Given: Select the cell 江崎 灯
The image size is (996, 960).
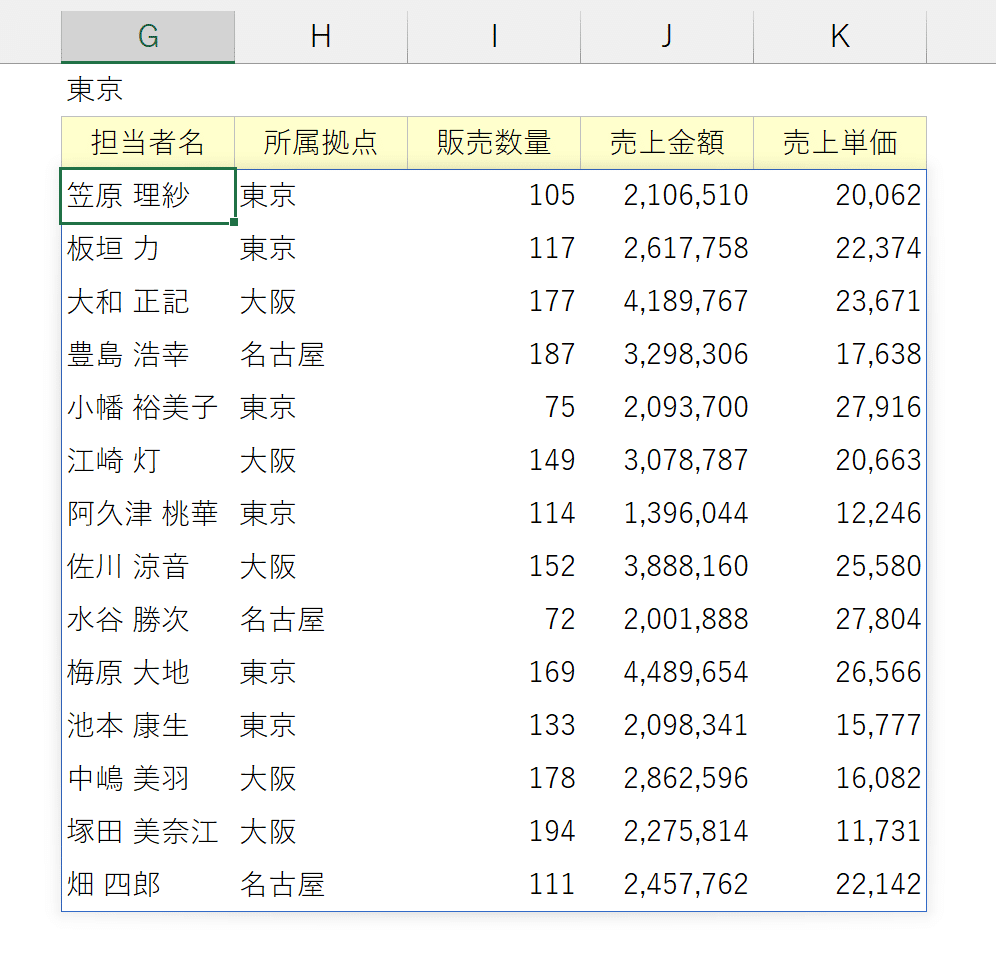Looking at the screenshot, I should tap(148, 461).
